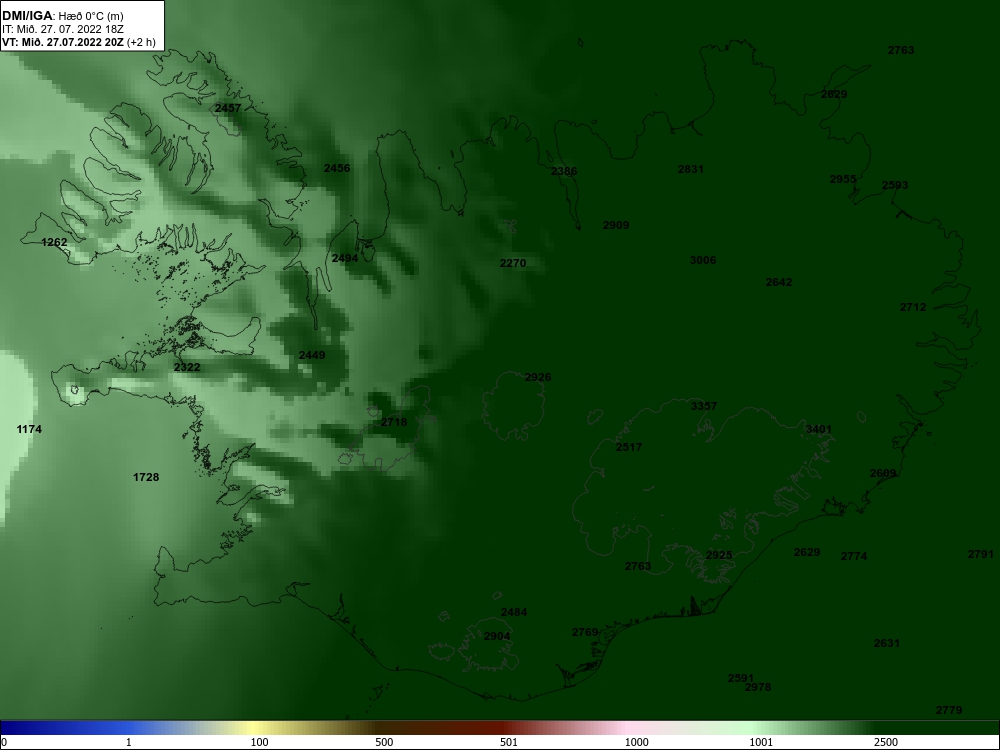Select the 2904 value on the glacier
The image size is (1000, 750).
tap(497, 636)
